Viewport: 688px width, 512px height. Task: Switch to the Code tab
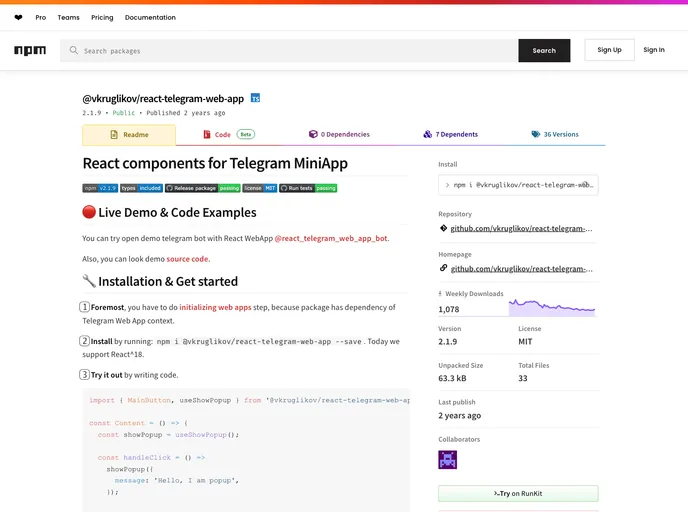tap(229, 134)
